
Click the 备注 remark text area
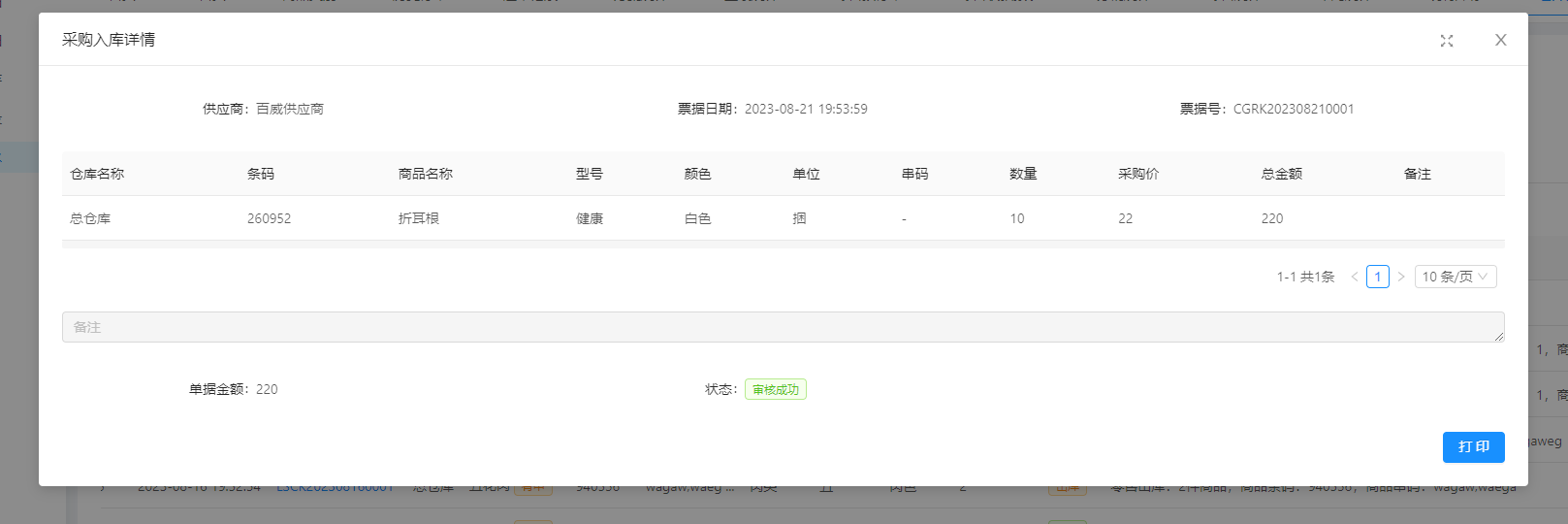(784, 327)
